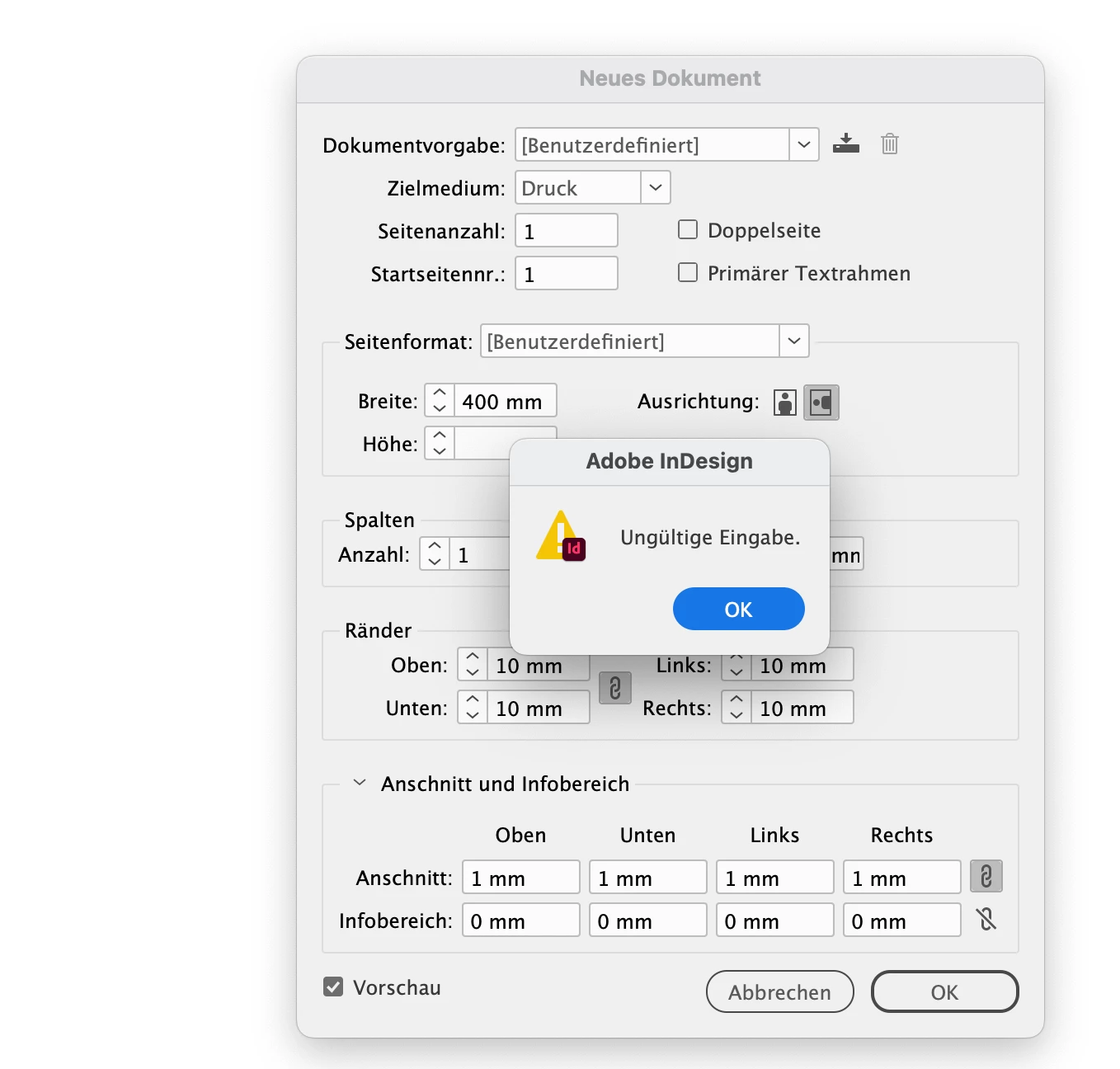Image resolution: width=1120 pixels, height=1069 pixels.
Task: Click the Breite stepper arrows
Action: click(x=440, y=401)
